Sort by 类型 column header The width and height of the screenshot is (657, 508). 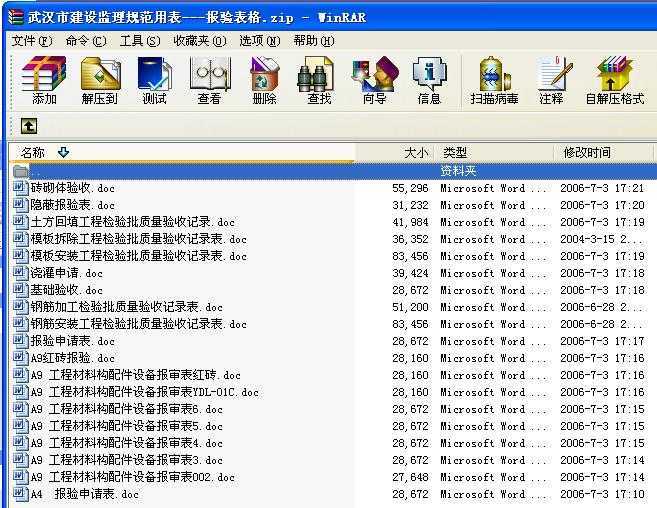click(x=493, y=153)
